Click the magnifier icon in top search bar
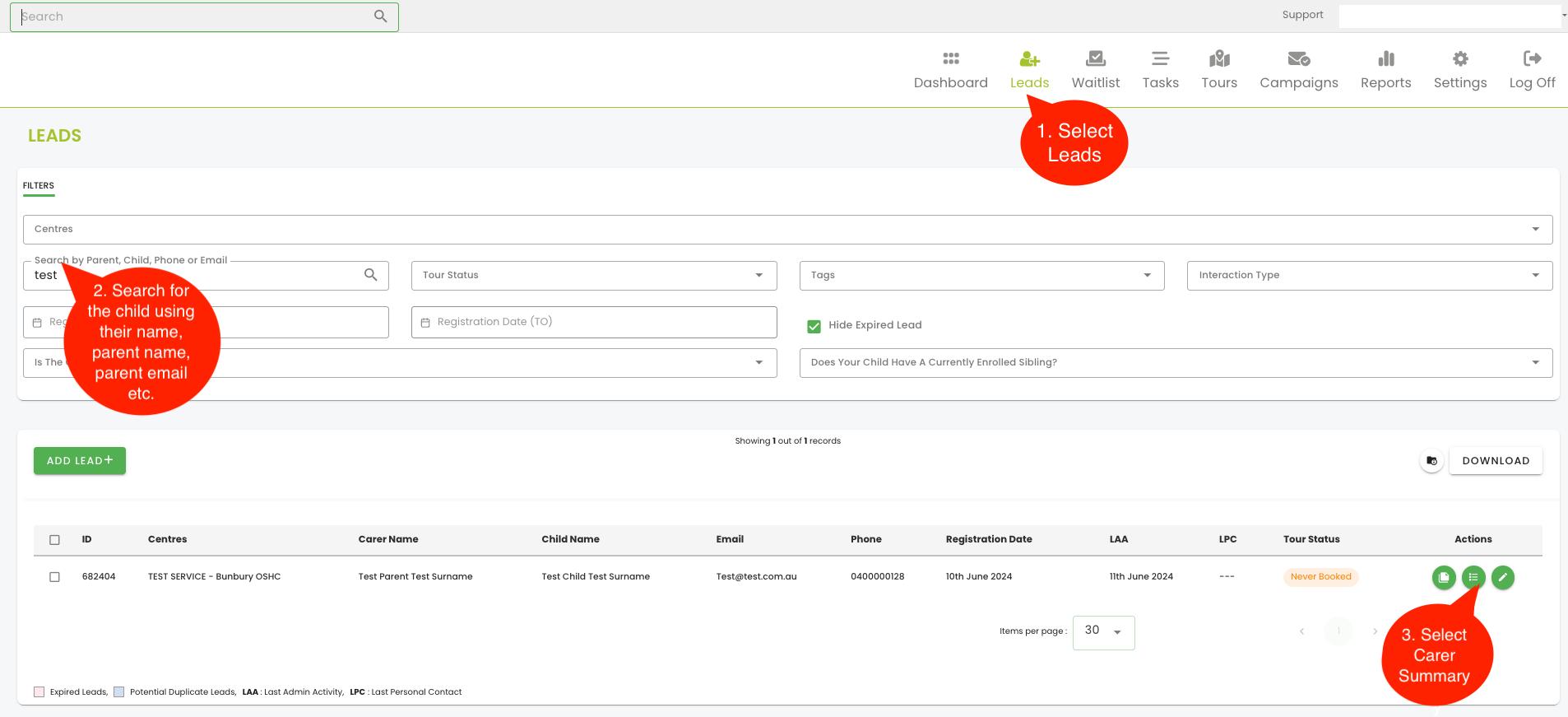The height and width of the screenshot is (717, 1568). point(380,16)
